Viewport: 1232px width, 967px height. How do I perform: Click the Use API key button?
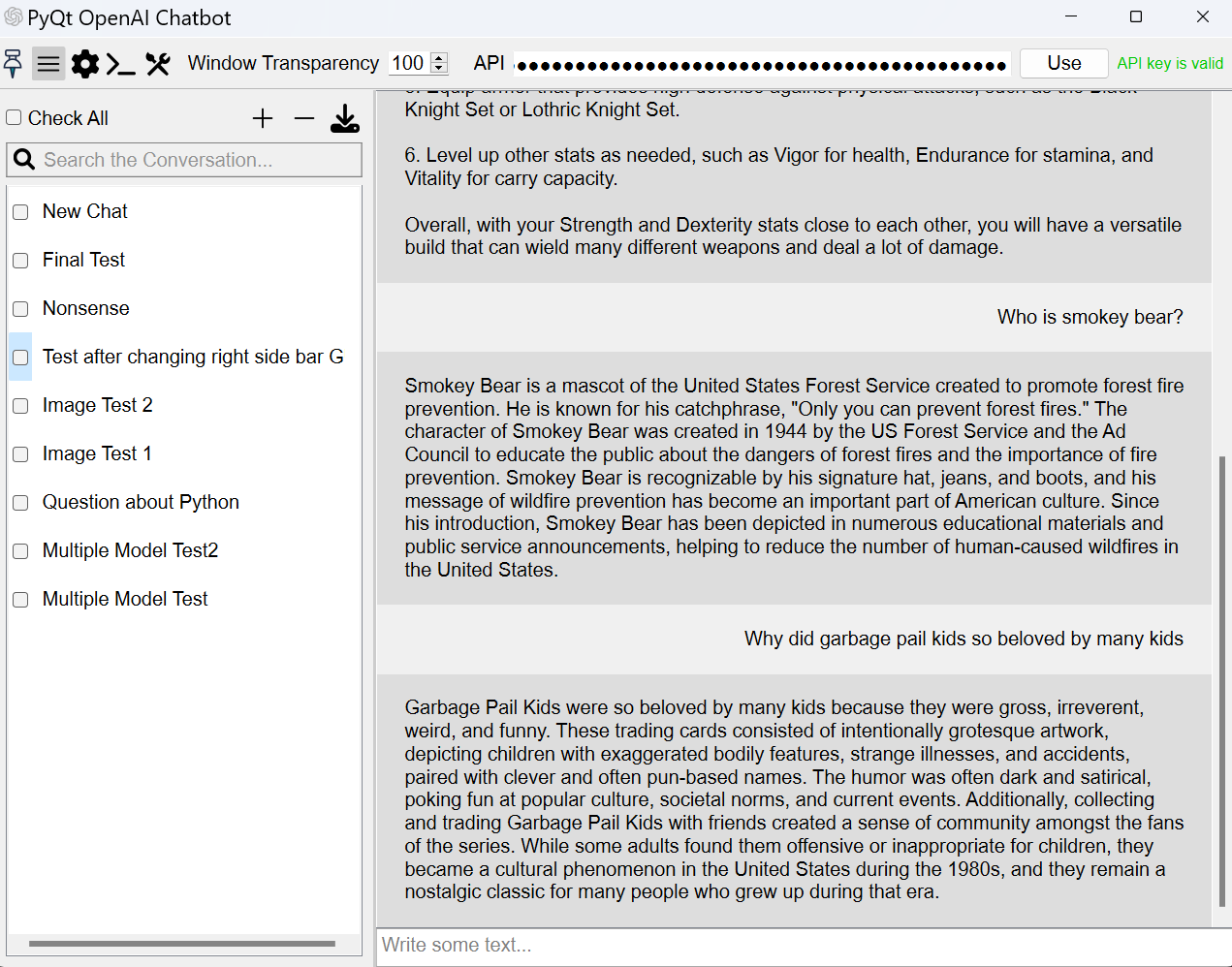click(1063, 63)
